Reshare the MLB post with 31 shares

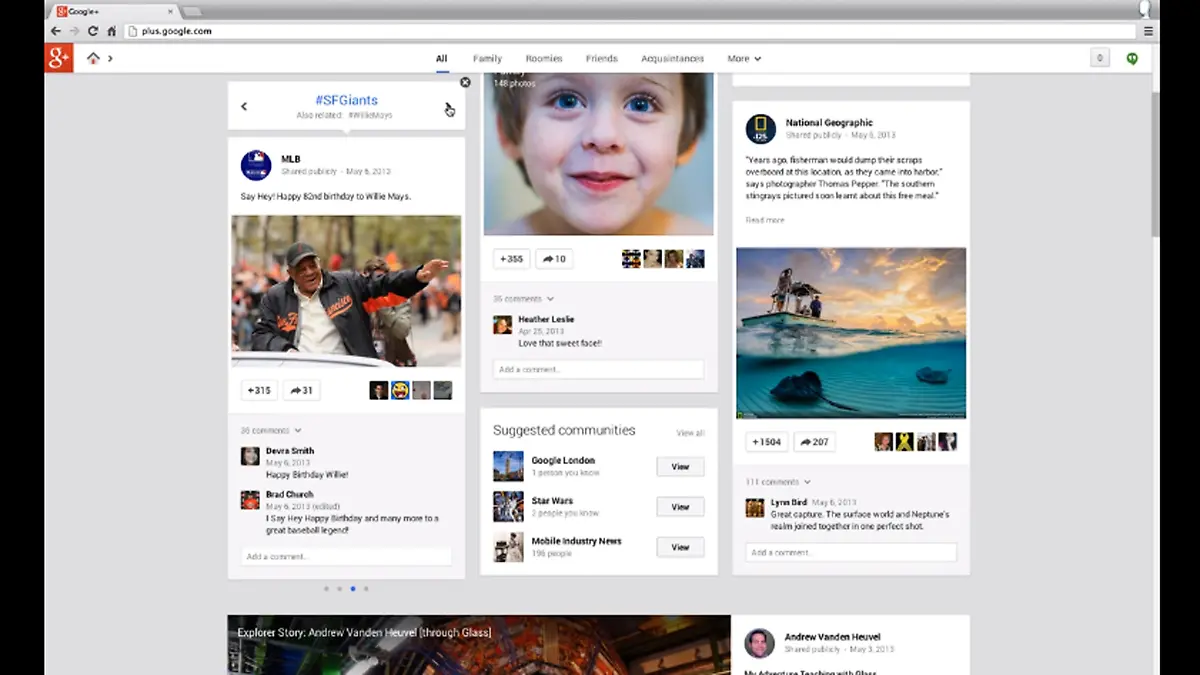[301, 390]
